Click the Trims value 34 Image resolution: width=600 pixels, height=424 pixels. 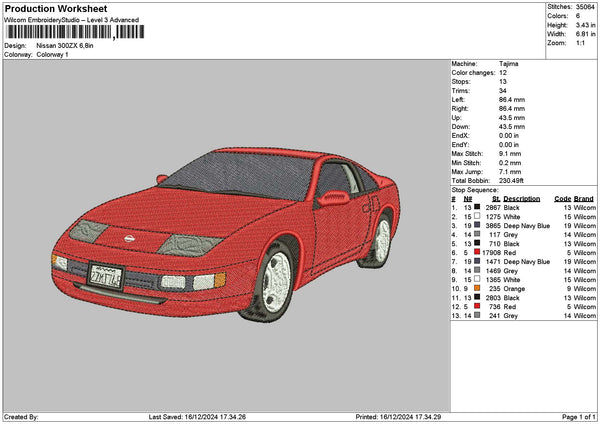point(503,91)
